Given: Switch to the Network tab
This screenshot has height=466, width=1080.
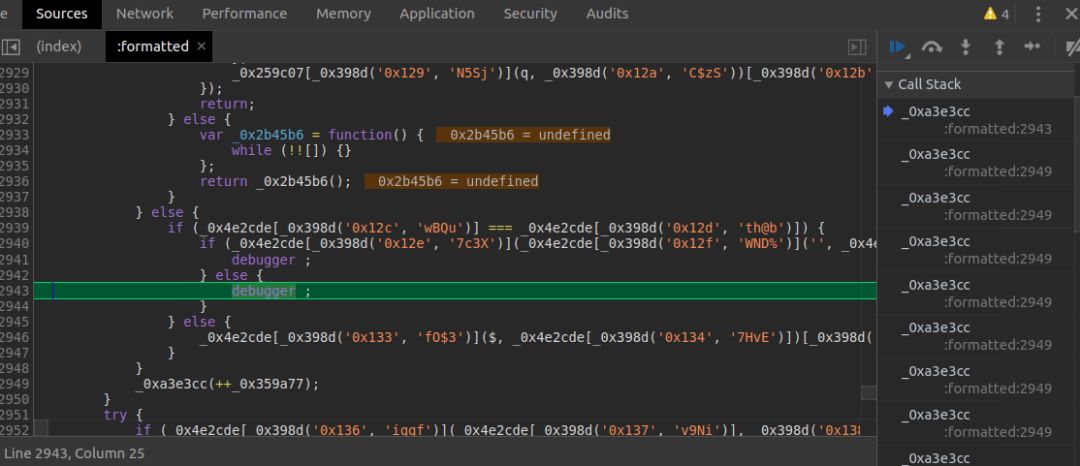Looking at the screenshot, I should pyautogui.click(x=144, y=14).
